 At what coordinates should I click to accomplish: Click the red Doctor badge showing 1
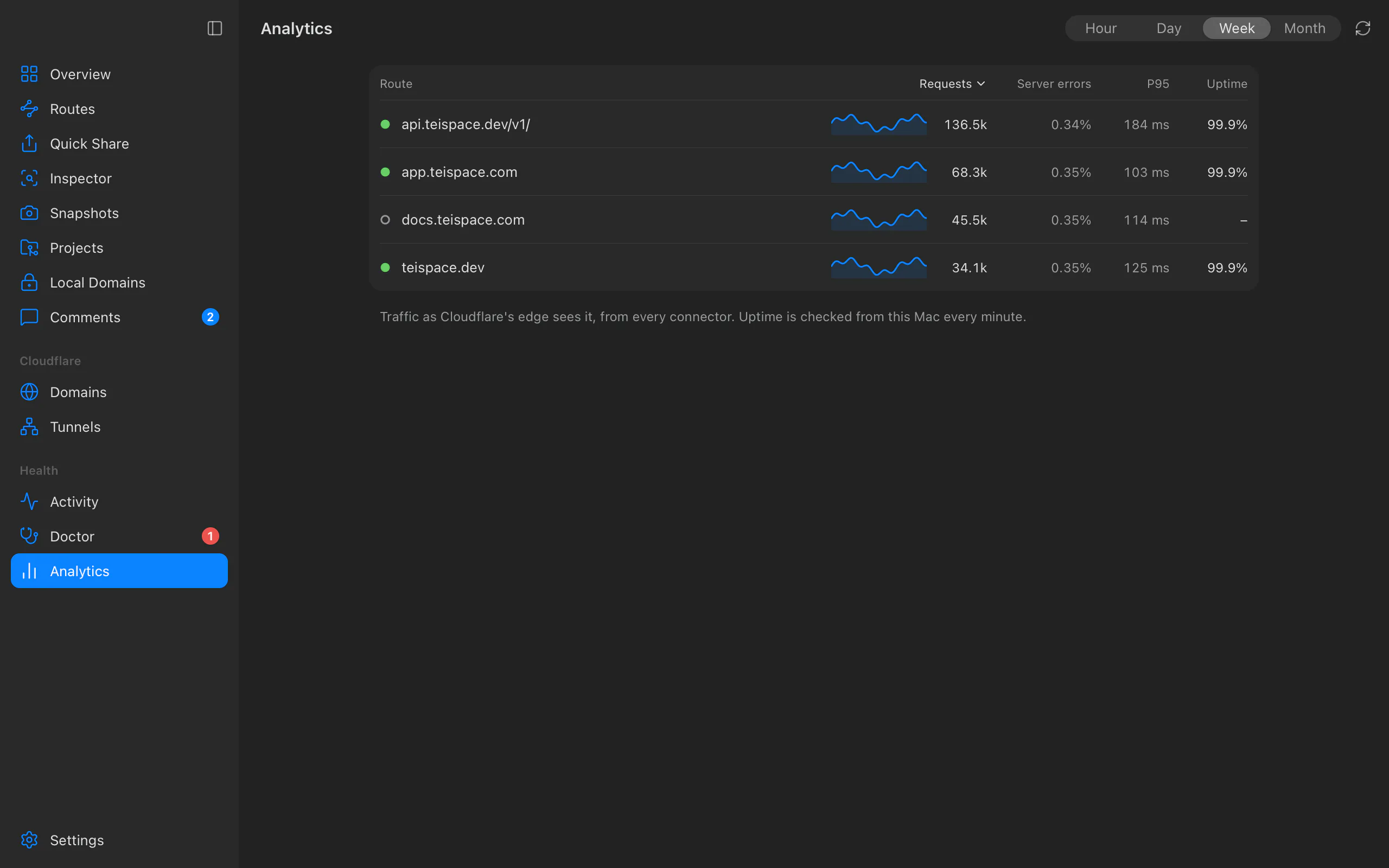point(210,535)
